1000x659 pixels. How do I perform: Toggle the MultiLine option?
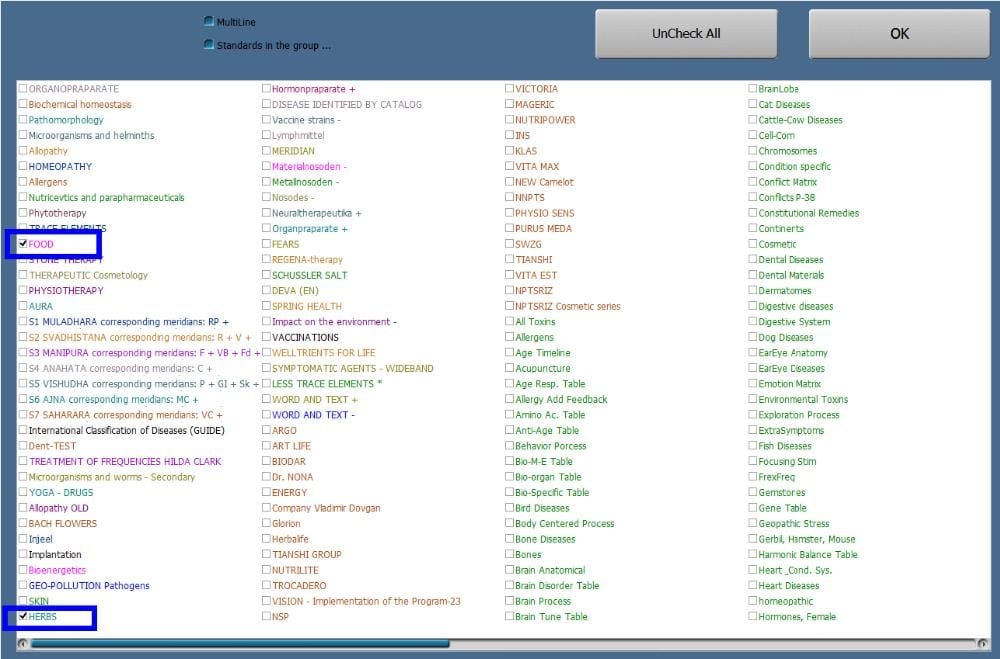pos(208,21)
